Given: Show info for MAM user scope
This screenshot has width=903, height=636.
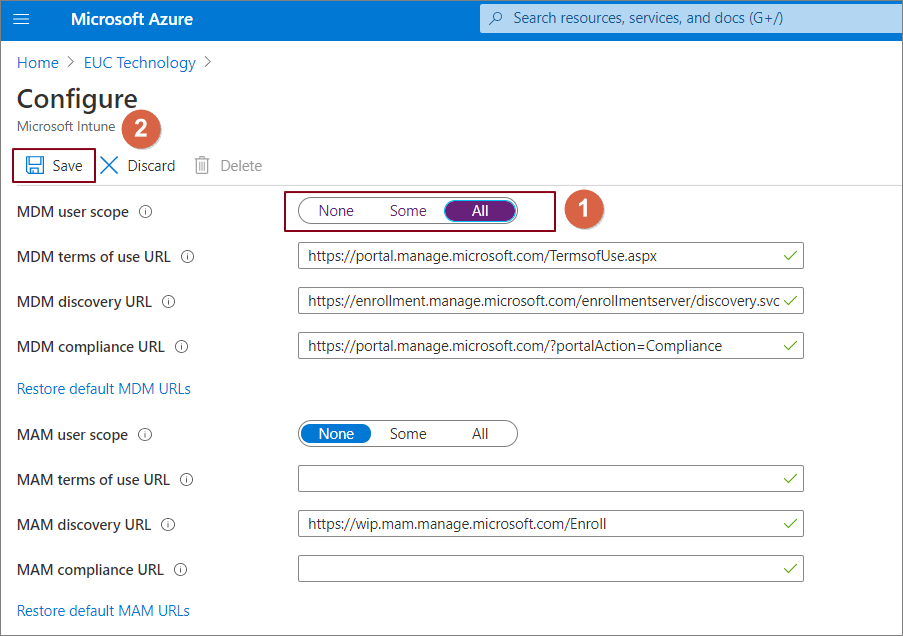Looking at the screenshot, I should tap(145, 435).
